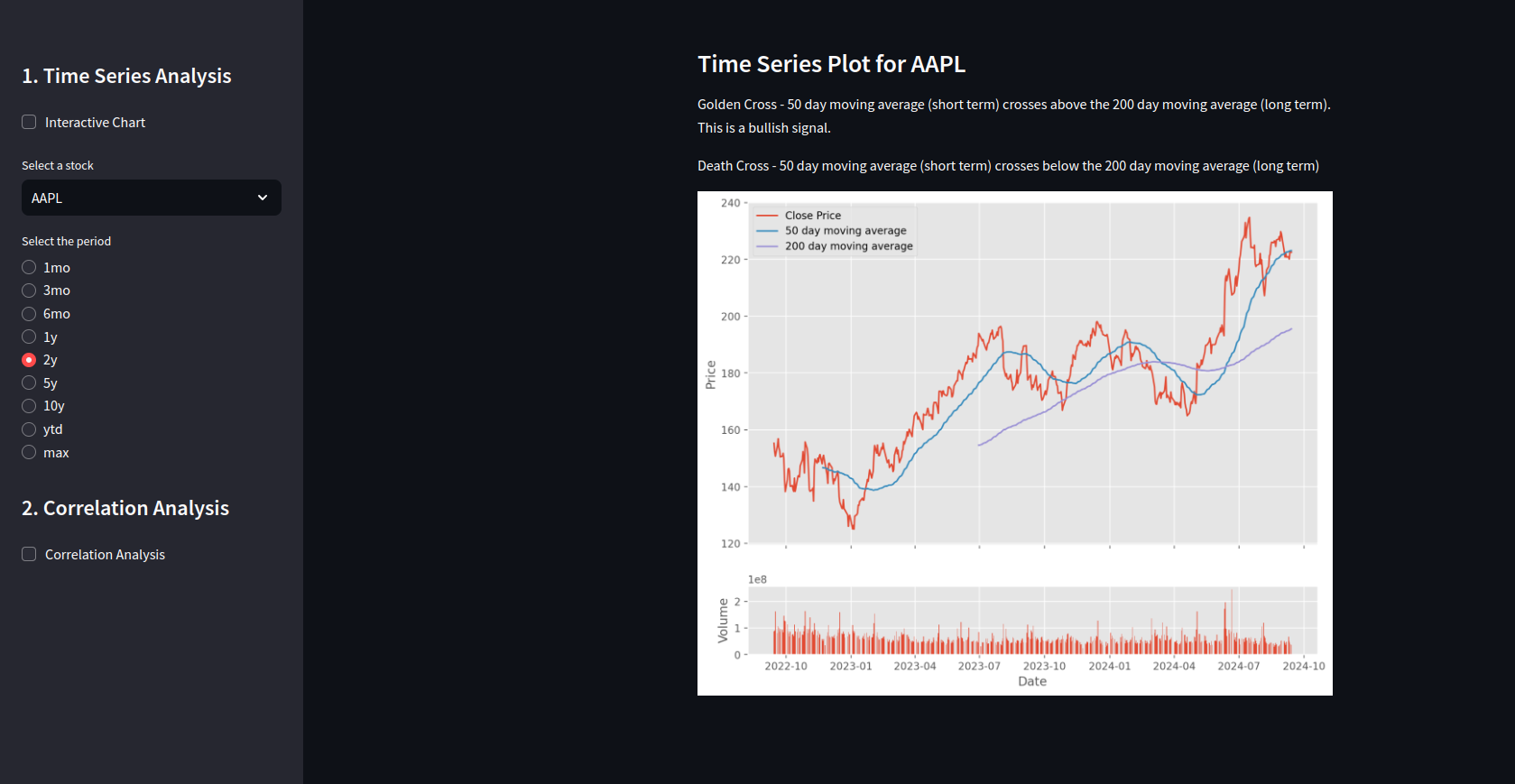Screen dimensions: 1515x784
Task: Enable the Interactive Chart checkbox
Action: pyautogui.click(x=29, y=123)
